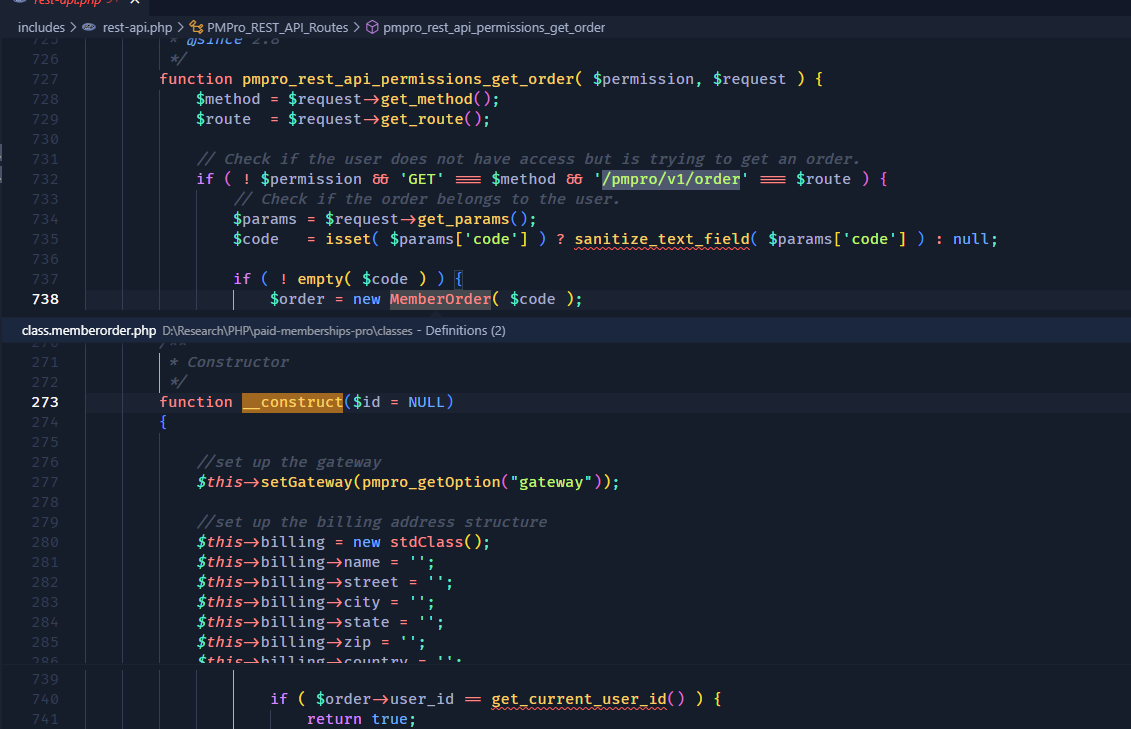
Task: Click billing->zip on line 285
Action: click(x=316, y=642)
